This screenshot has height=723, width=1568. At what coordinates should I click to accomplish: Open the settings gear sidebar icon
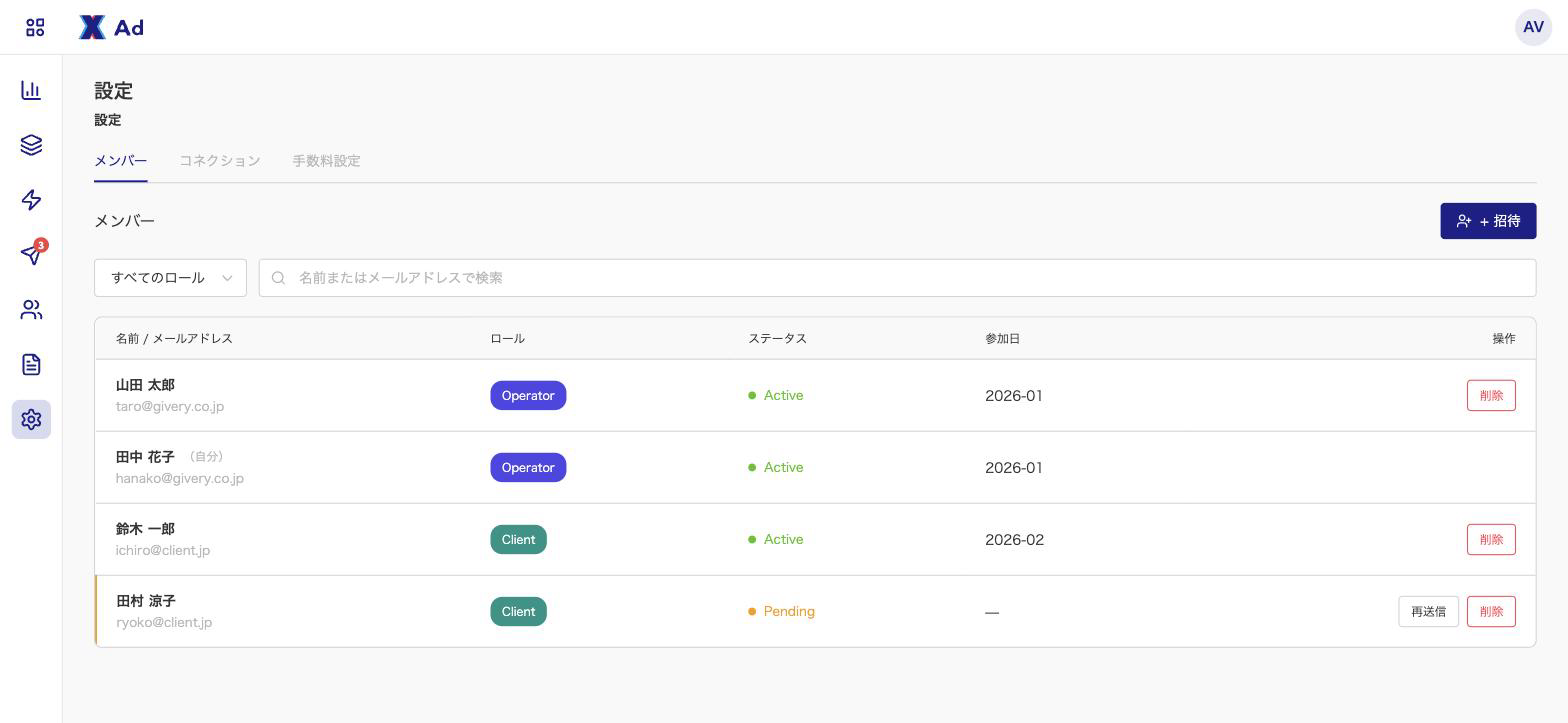(31, 419)
